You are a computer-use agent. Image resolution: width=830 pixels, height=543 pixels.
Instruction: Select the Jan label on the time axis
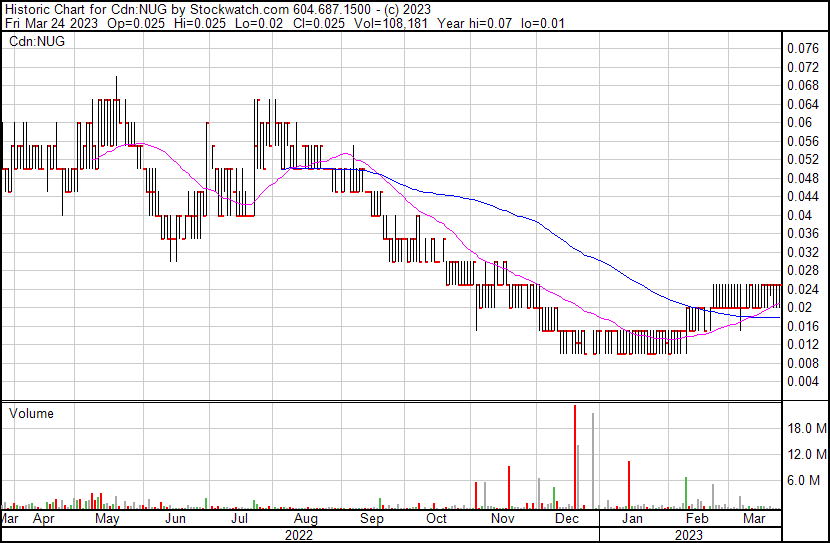pos(632,520)
